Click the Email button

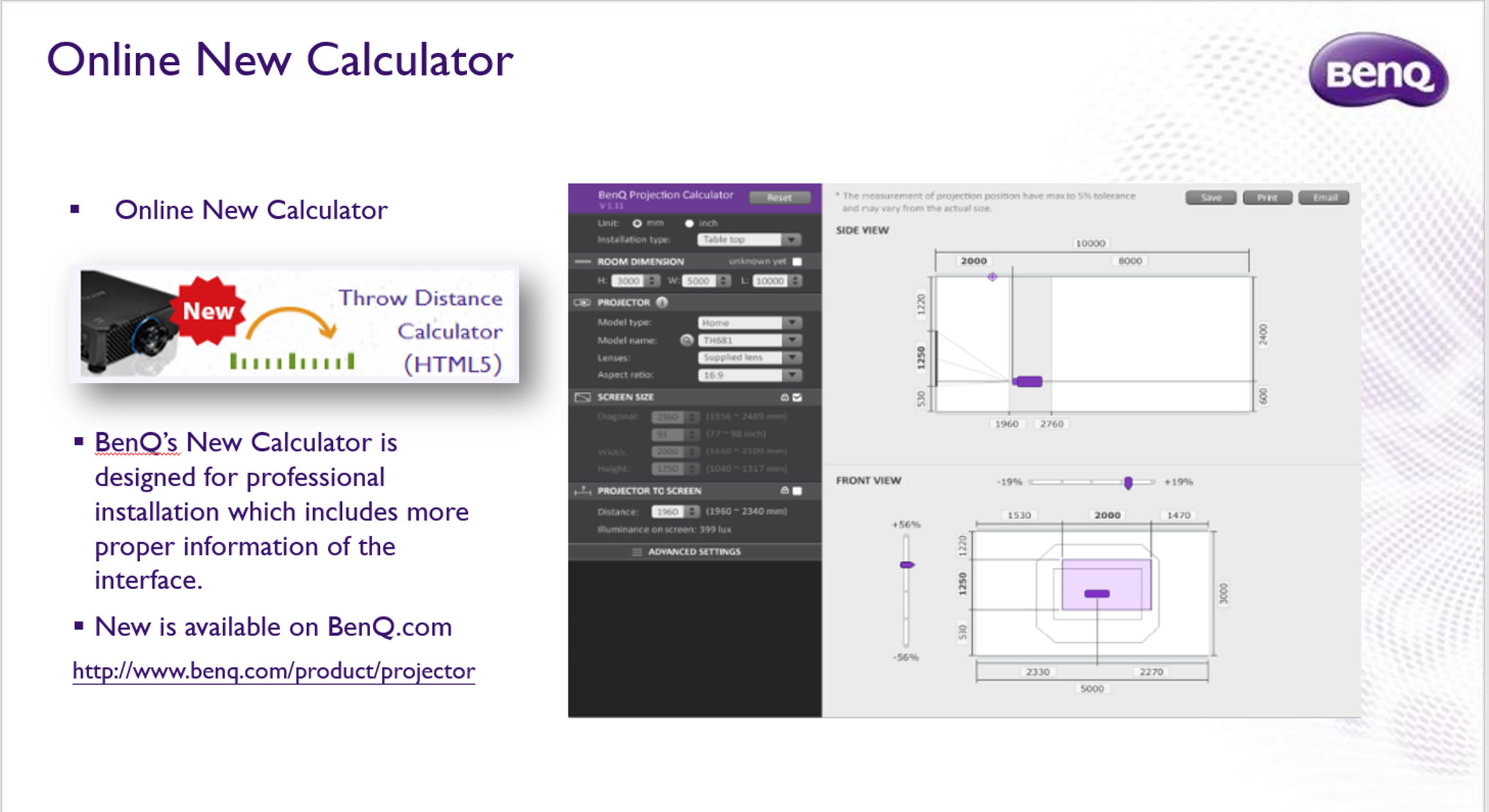[1324, 198]
